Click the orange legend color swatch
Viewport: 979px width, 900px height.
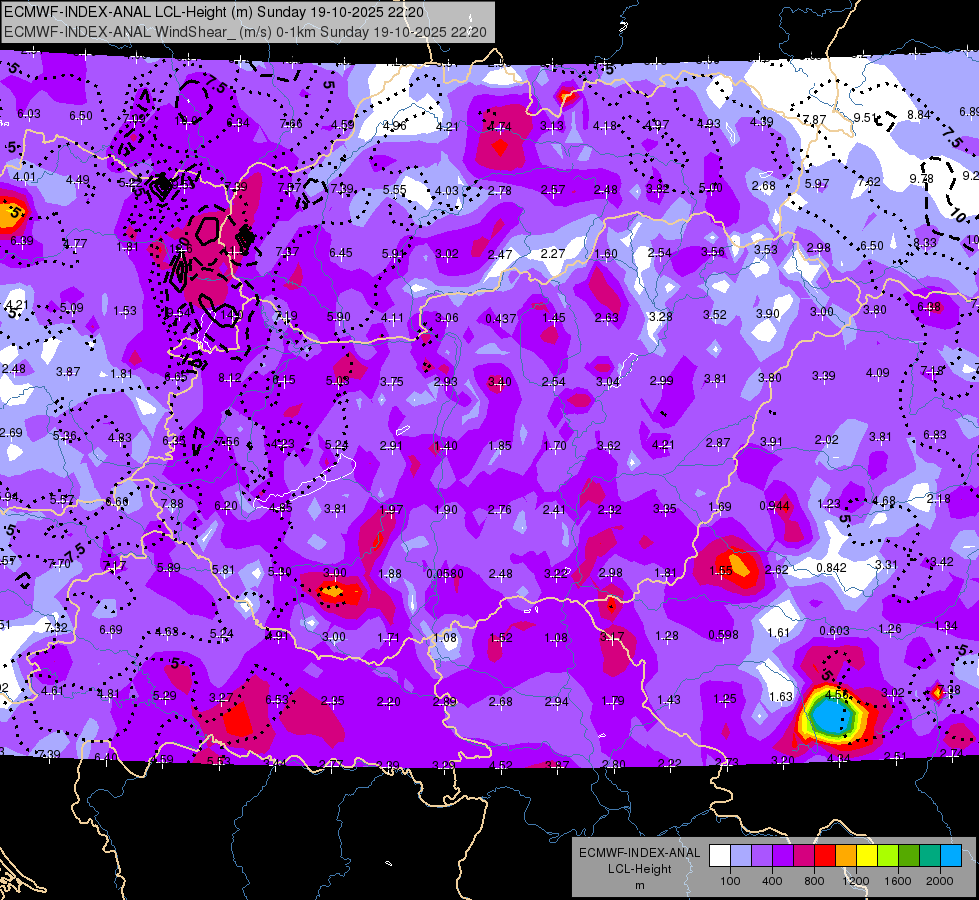click(x=846, y=855)
